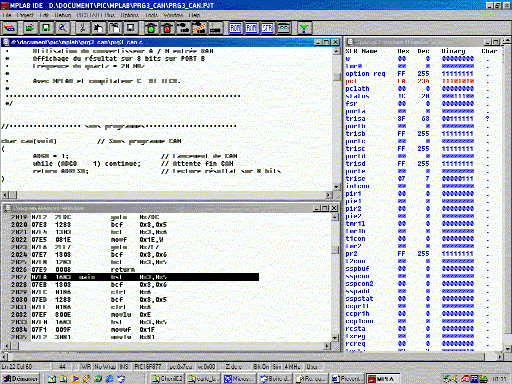
Task: Open the File menu
Action: click(7, 15)
